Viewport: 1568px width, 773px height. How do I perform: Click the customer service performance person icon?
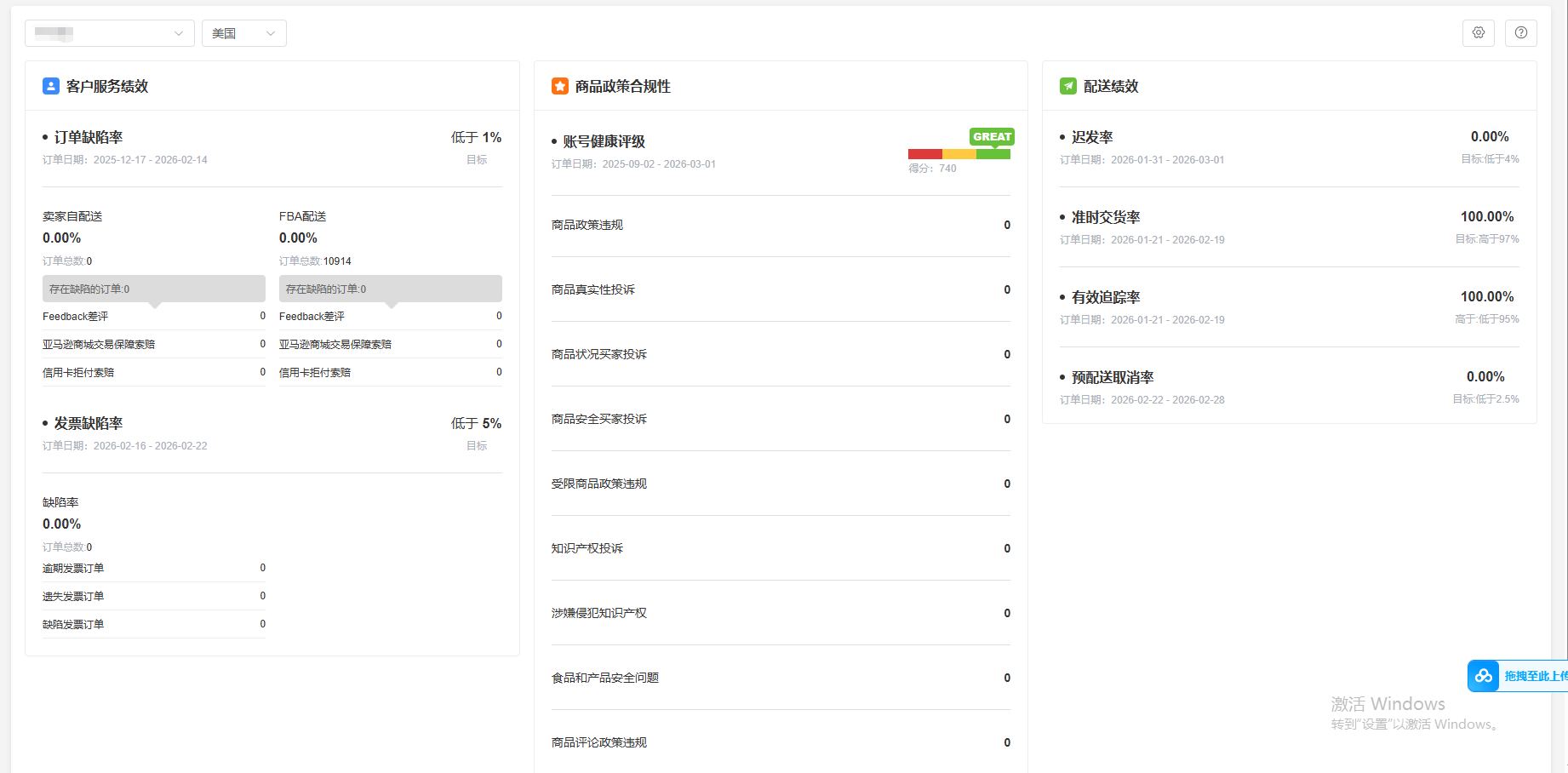[51, 86]
